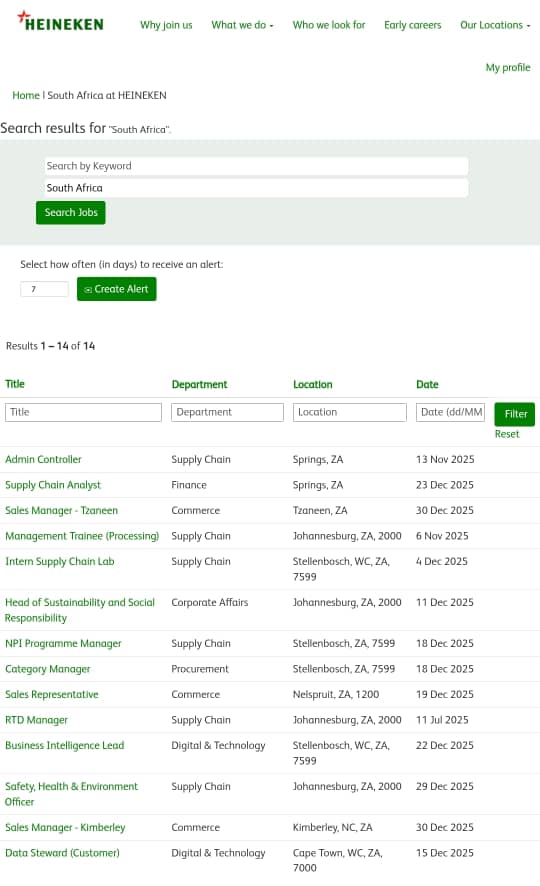Open the Why join us menu item
Image resolution: width=540 pixels, height=886 pixels.
pos(166,25)
